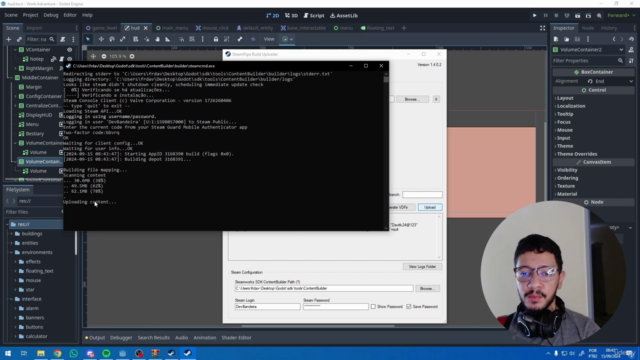Expand the ConfigContainer node
This screenshot has width=640, height=360.
pos(16,96)
